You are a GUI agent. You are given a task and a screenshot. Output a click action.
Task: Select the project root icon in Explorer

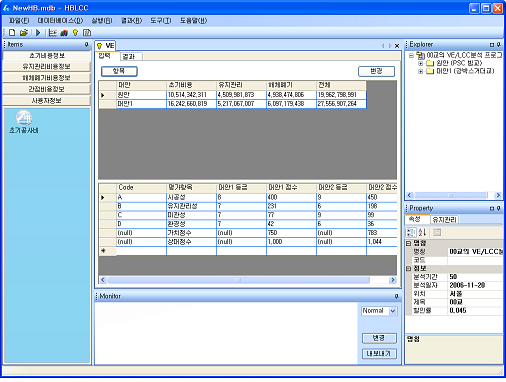[420, 55]
